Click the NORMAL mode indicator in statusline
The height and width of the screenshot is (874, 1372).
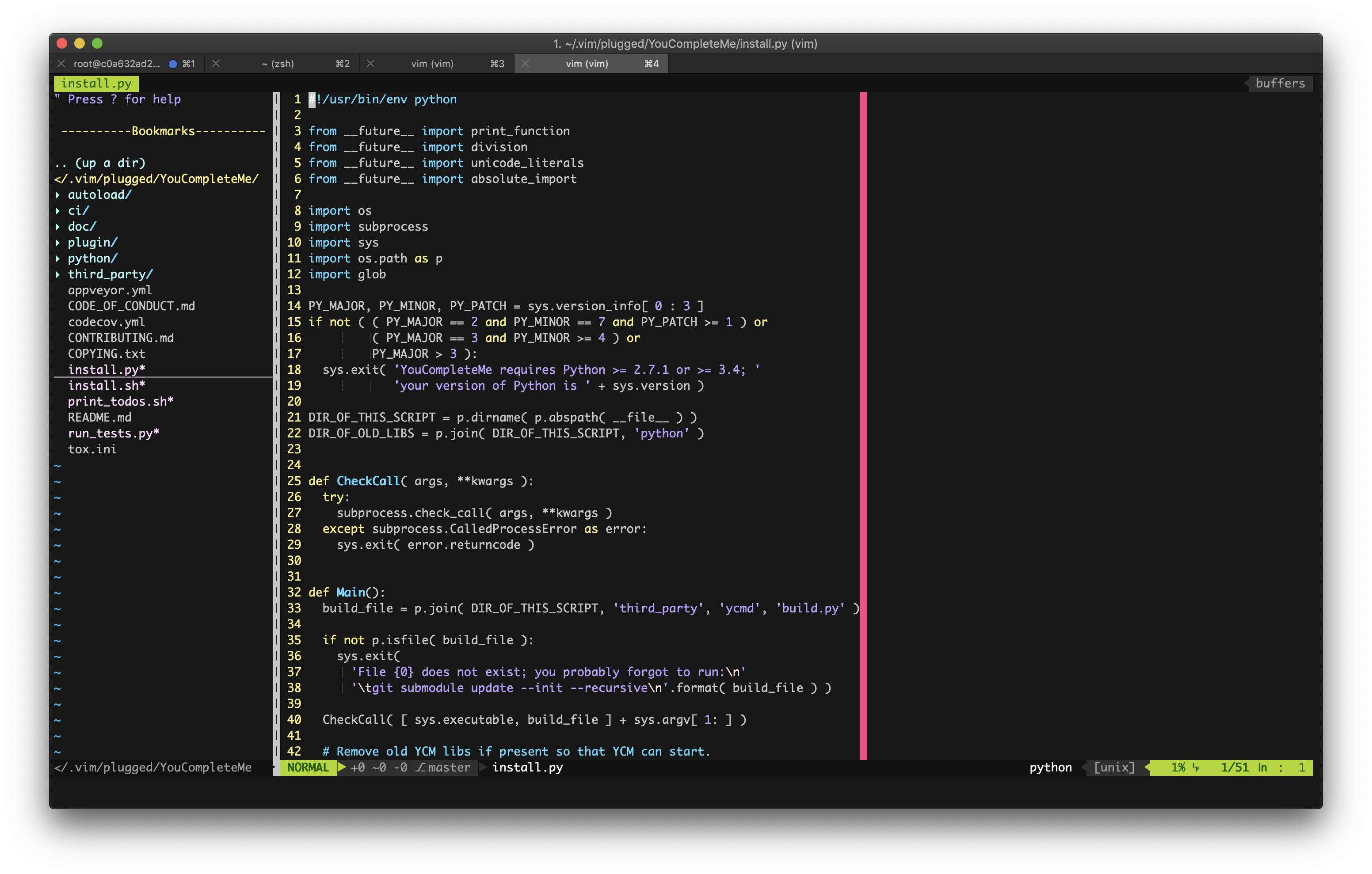[x=308, y=768]
